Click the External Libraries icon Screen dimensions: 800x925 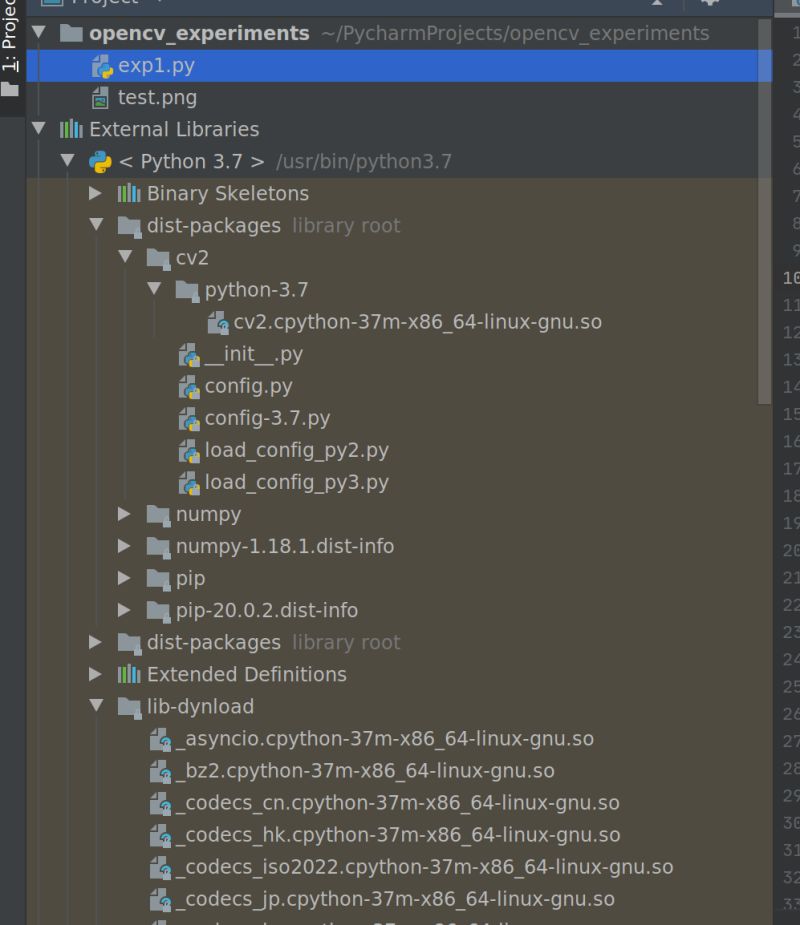click(71, 129)
